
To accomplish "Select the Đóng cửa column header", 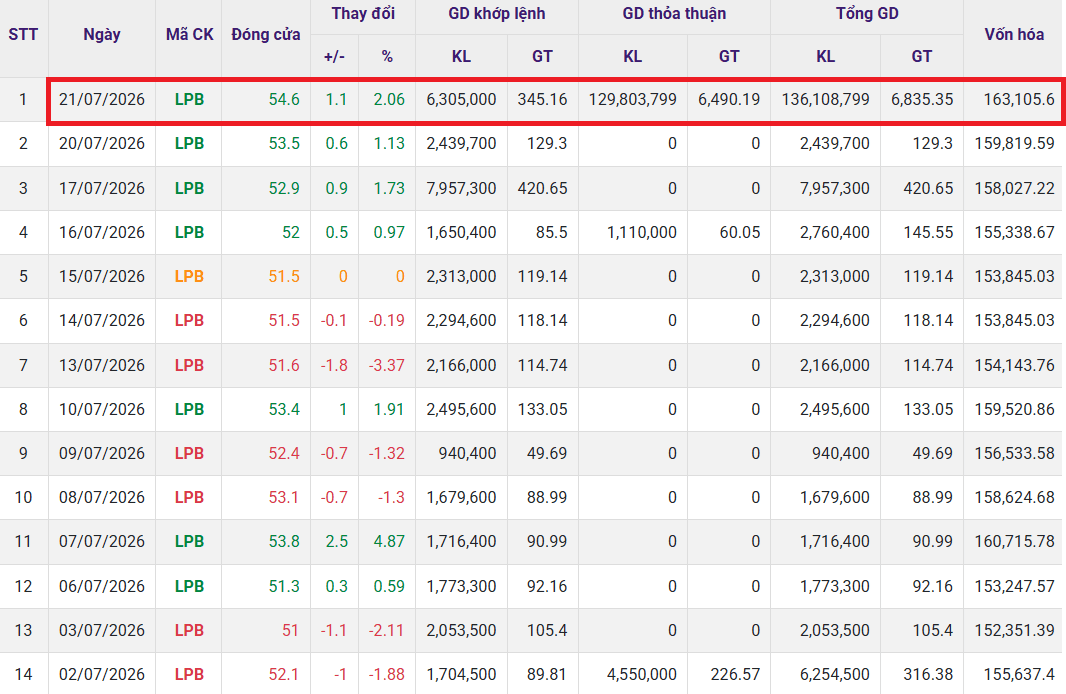I will coord(266,35).
